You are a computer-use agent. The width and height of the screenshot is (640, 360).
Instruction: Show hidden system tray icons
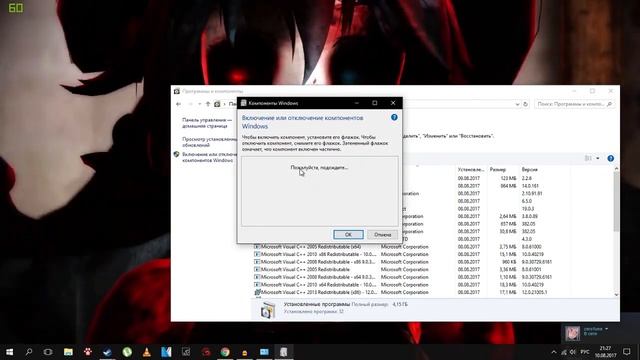(x=554, y=352)
